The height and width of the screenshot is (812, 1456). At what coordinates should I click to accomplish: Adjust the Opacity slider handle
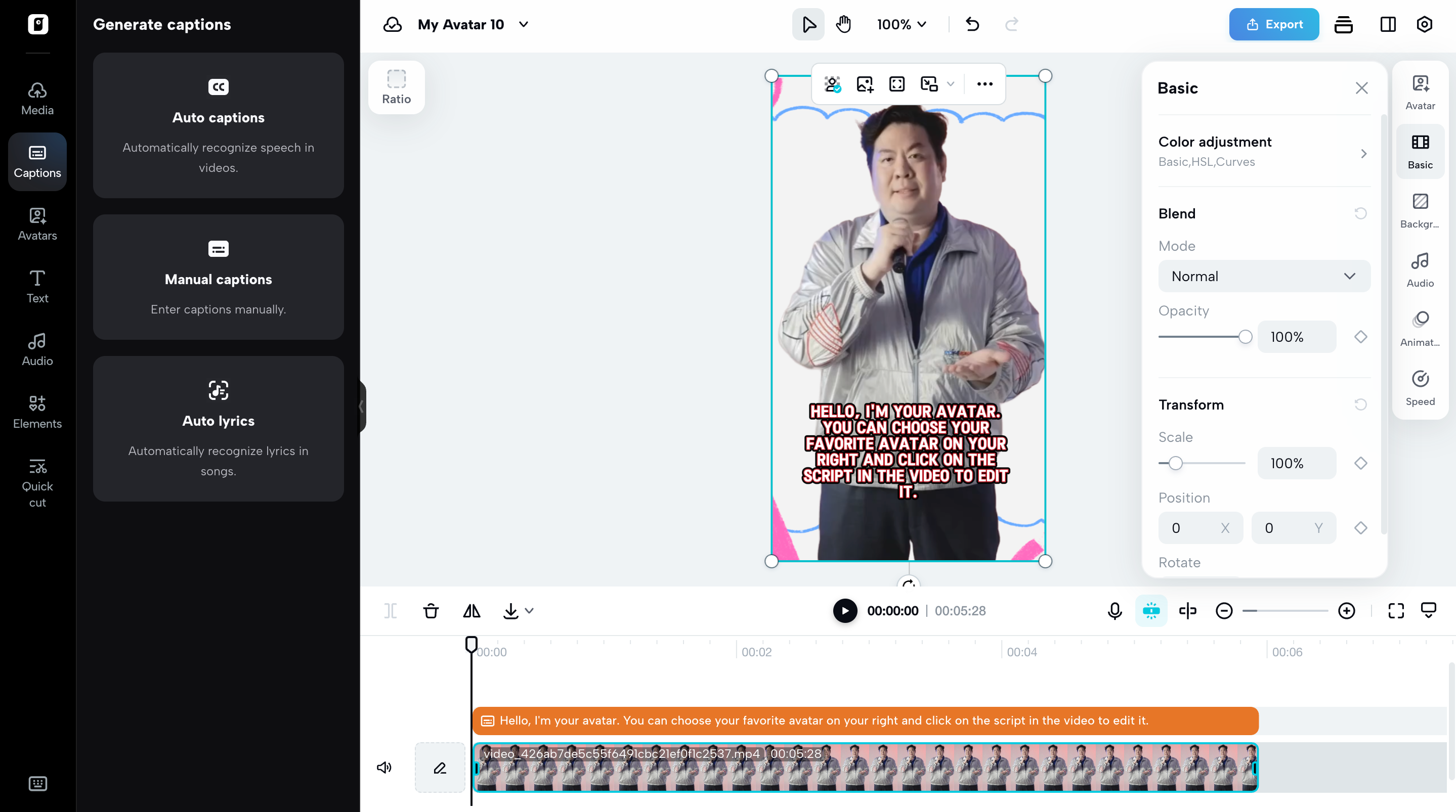[1245, 336]
